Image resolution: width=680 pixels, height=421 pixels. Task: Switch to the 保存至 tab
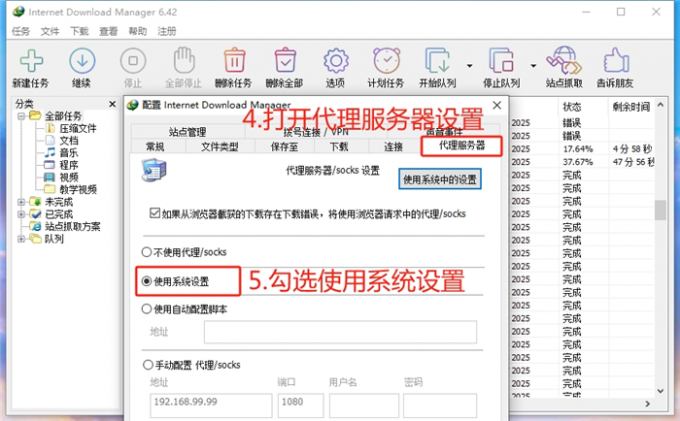click(284, 147)
